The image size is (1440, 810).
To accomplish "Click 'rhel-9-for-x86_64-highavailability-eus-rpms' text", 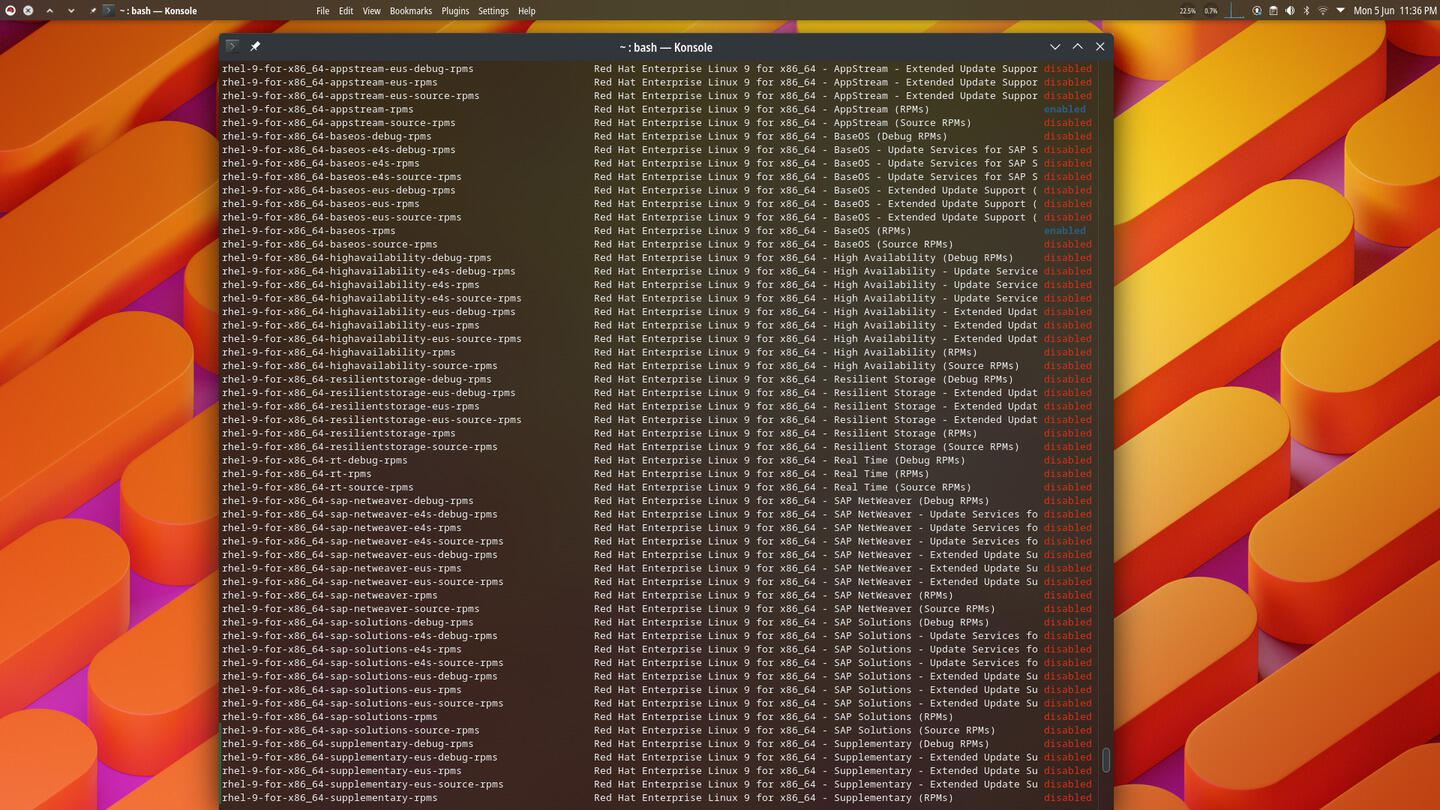I will point(351,325).
